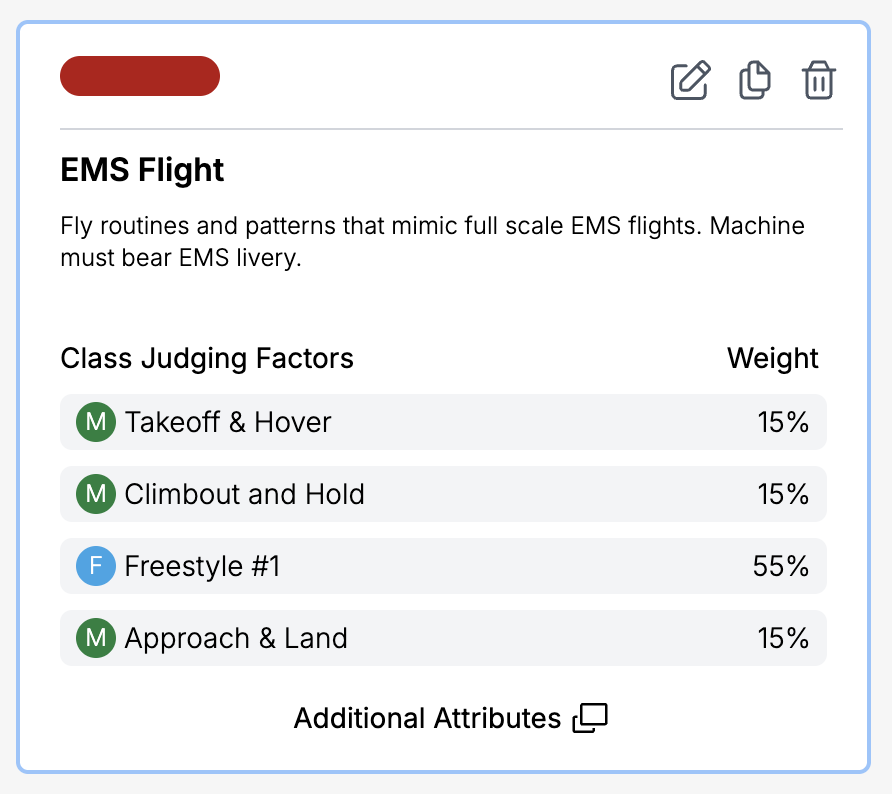Viewport: 892px width, 794px height.
Task: Open the Additional Attributes link
Action: [x=427, y=718]
